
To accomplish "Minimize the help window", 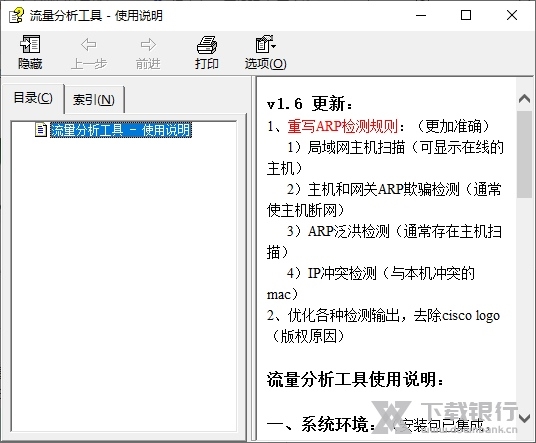I will (421, 15).
